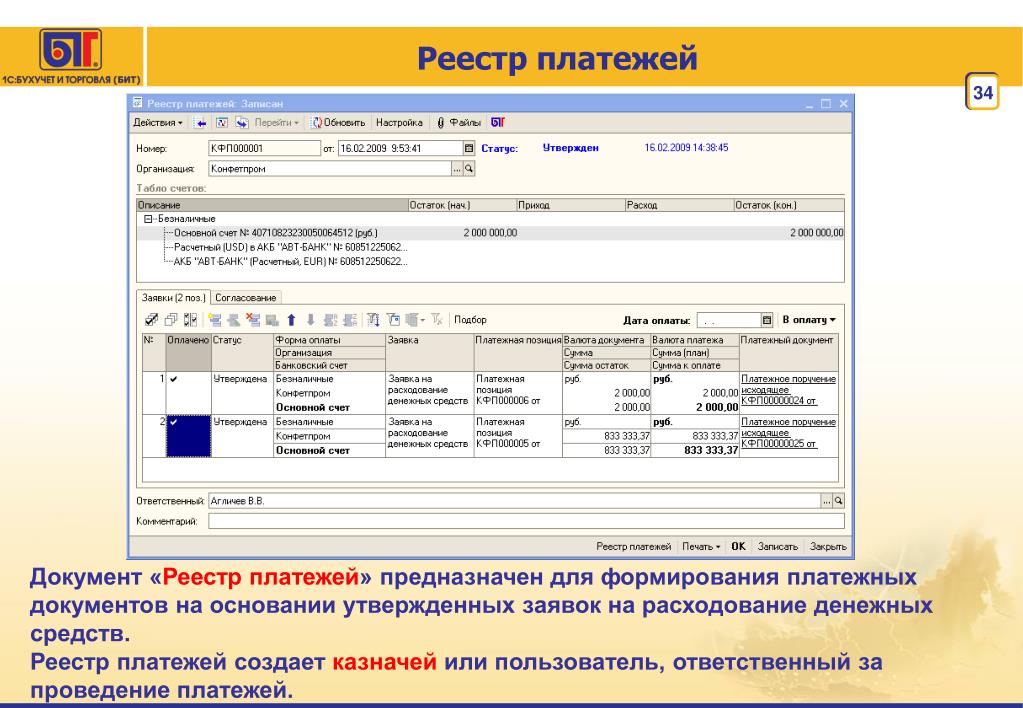Copy row icon in Заявки toolbar
Viewport: 1023px width, 708px height.
pyautogui.click(x=234, y=320)
